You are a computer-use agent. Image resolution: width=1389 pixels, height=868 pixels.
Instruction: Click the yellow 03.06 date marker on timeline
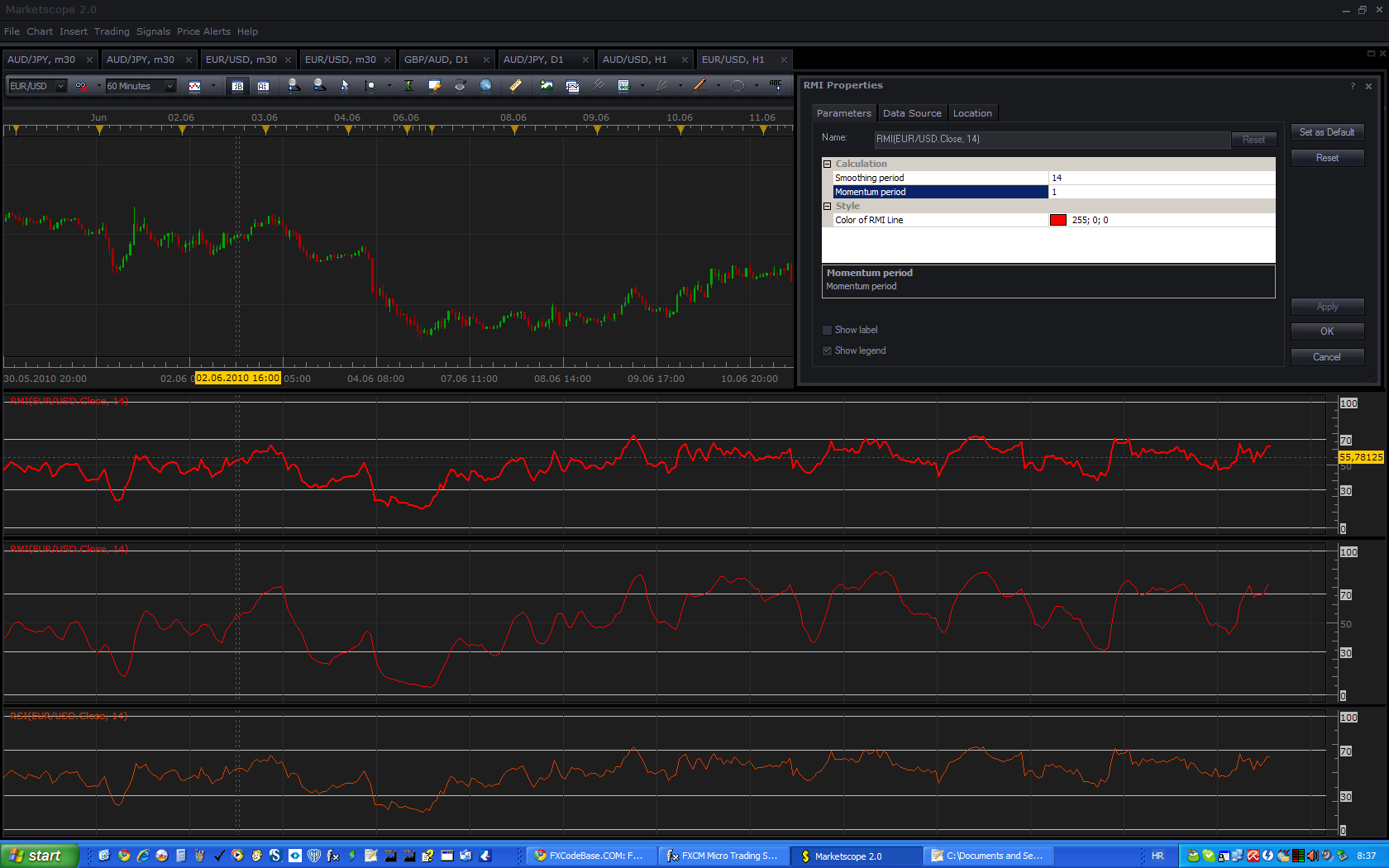[x=265, y=130]
